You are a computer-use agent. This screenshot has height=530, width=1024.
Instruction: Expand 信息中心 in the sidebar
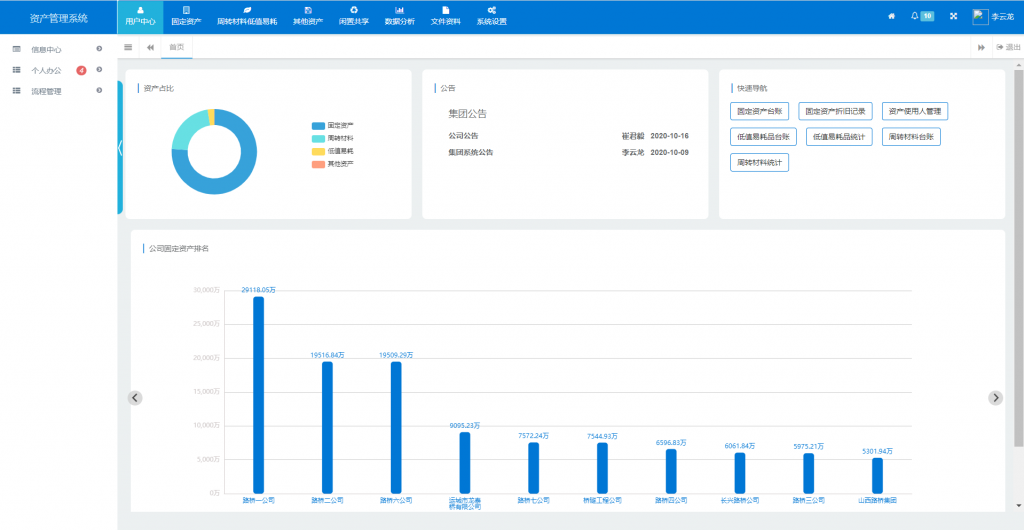(47, 49)
